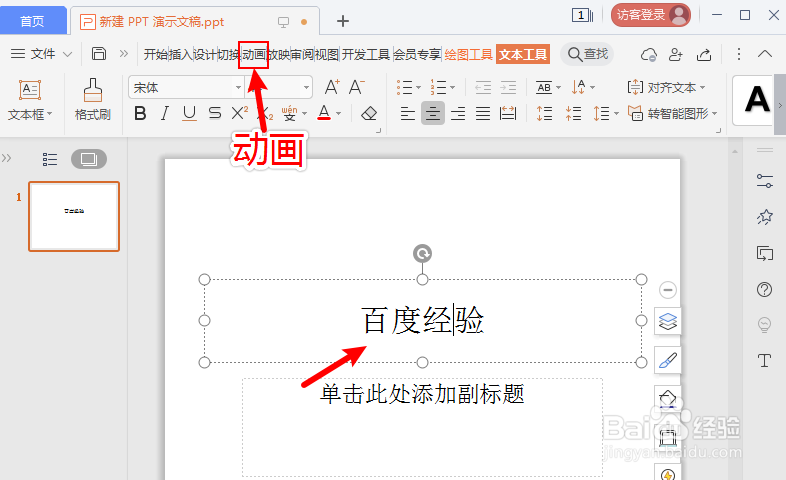Click the T text sidebar icon

click(764, 360)
